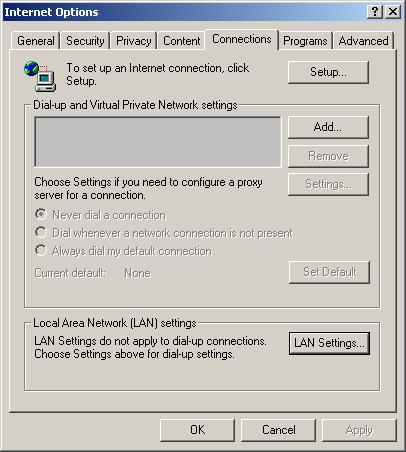Click the globe and computer connection icon
This screenshot has width=406, height=452.
[40, 76]
